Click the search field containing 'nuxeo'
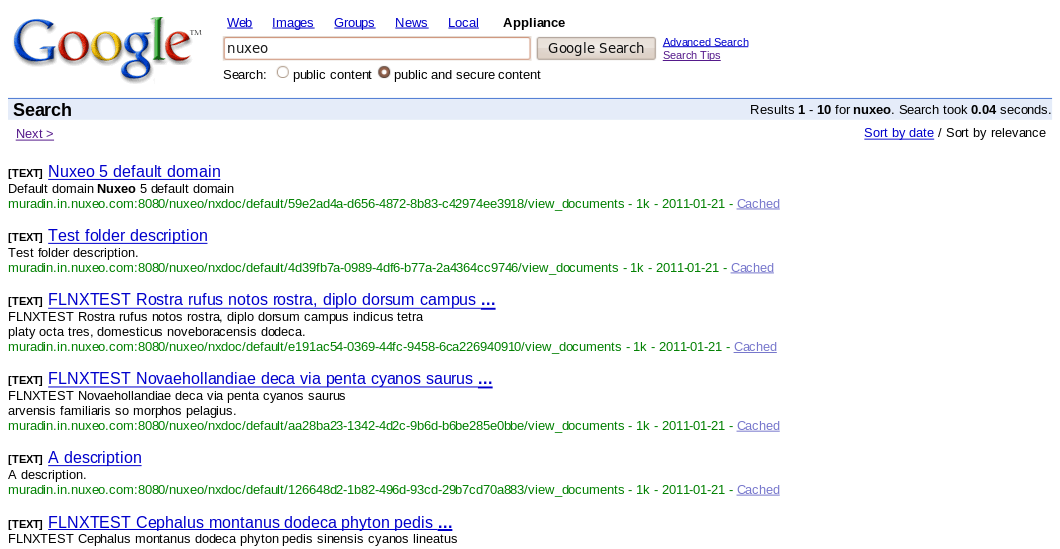The height and width of the screenshot is (549, 1060). tap(376, 48)
